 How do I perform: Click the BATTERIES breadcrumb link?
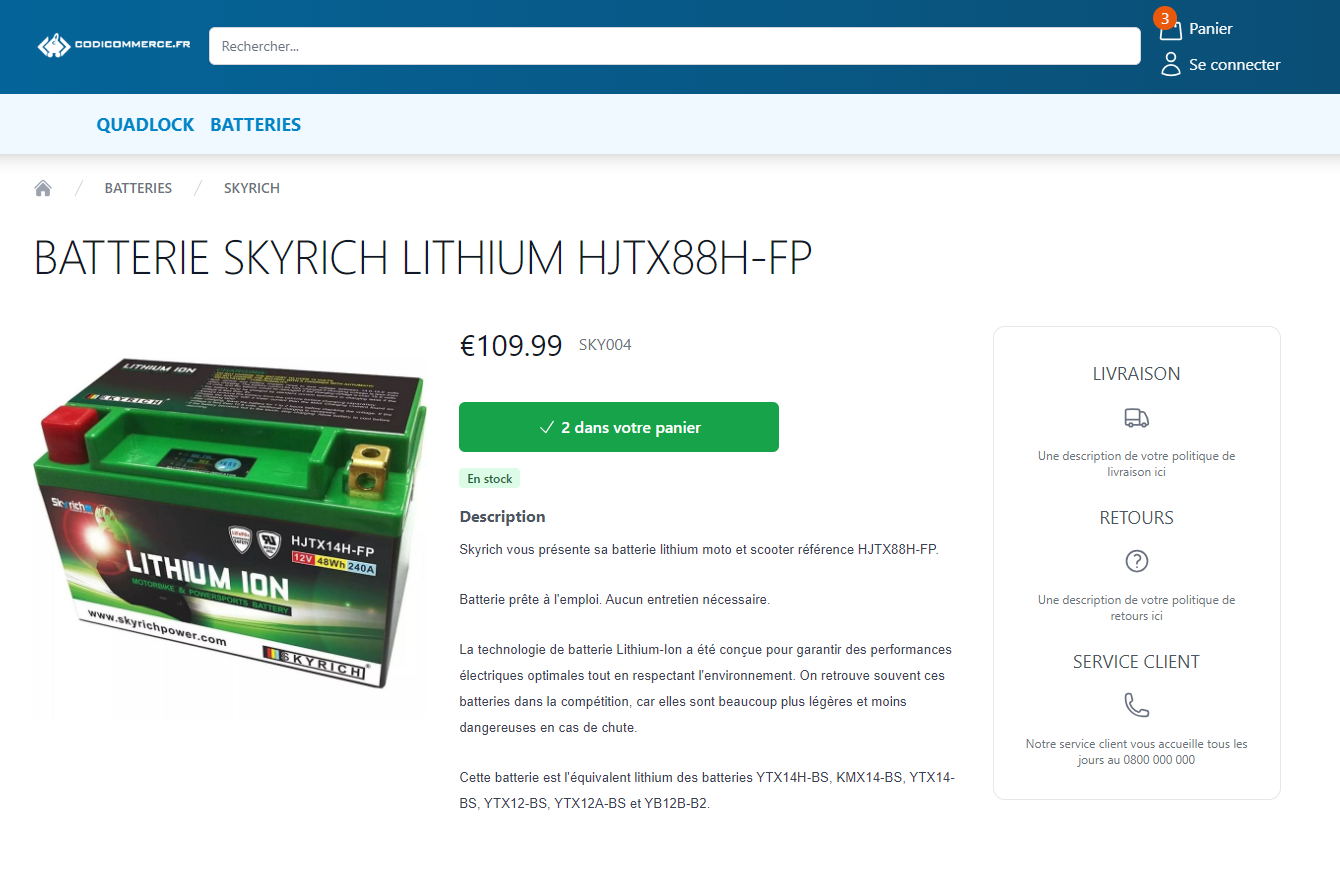coord(138,188)
